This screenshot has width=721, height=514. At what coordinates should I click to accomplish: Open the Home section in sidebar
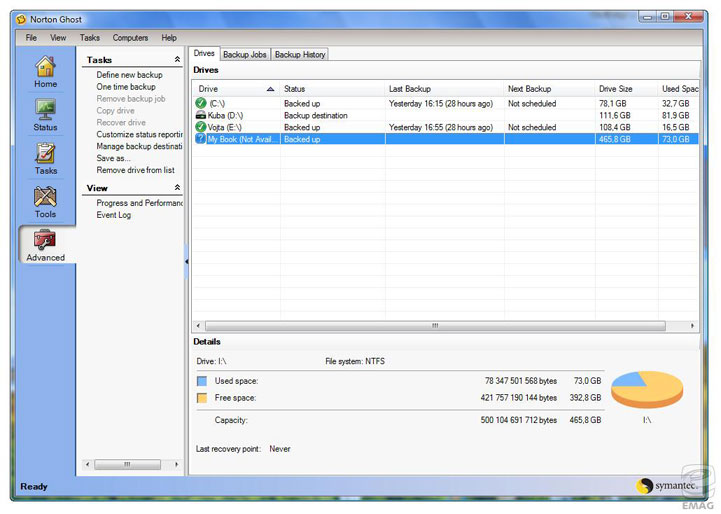click(x=45, y=71)
